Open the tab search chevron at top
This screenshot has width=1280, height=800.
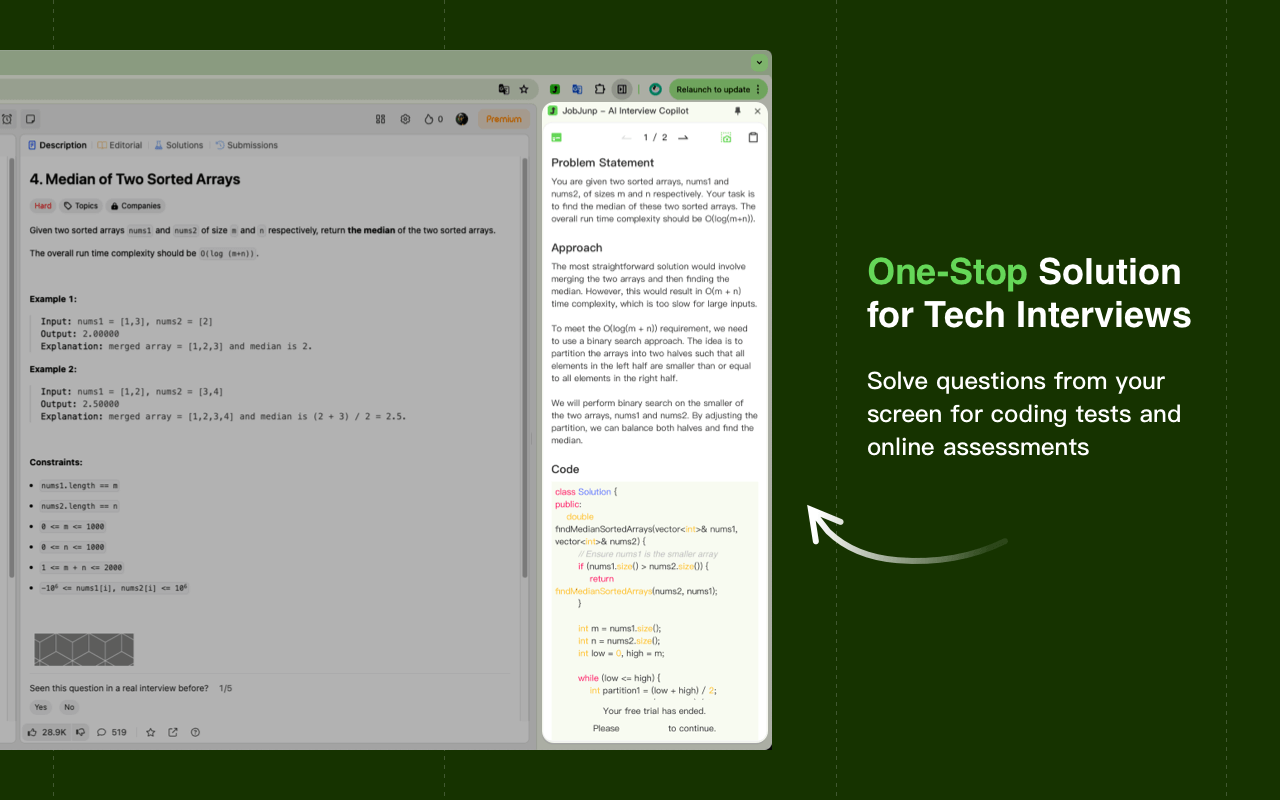758,62
